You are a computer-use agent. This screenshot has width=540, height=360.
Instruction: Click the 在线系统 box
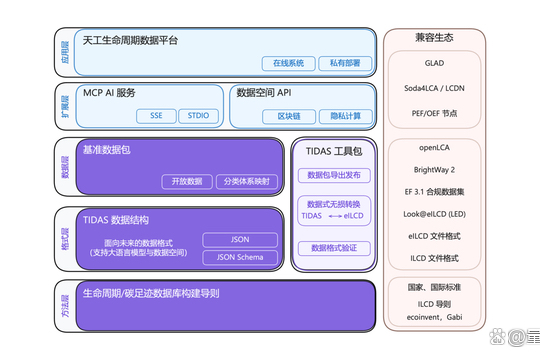point(288,63)
